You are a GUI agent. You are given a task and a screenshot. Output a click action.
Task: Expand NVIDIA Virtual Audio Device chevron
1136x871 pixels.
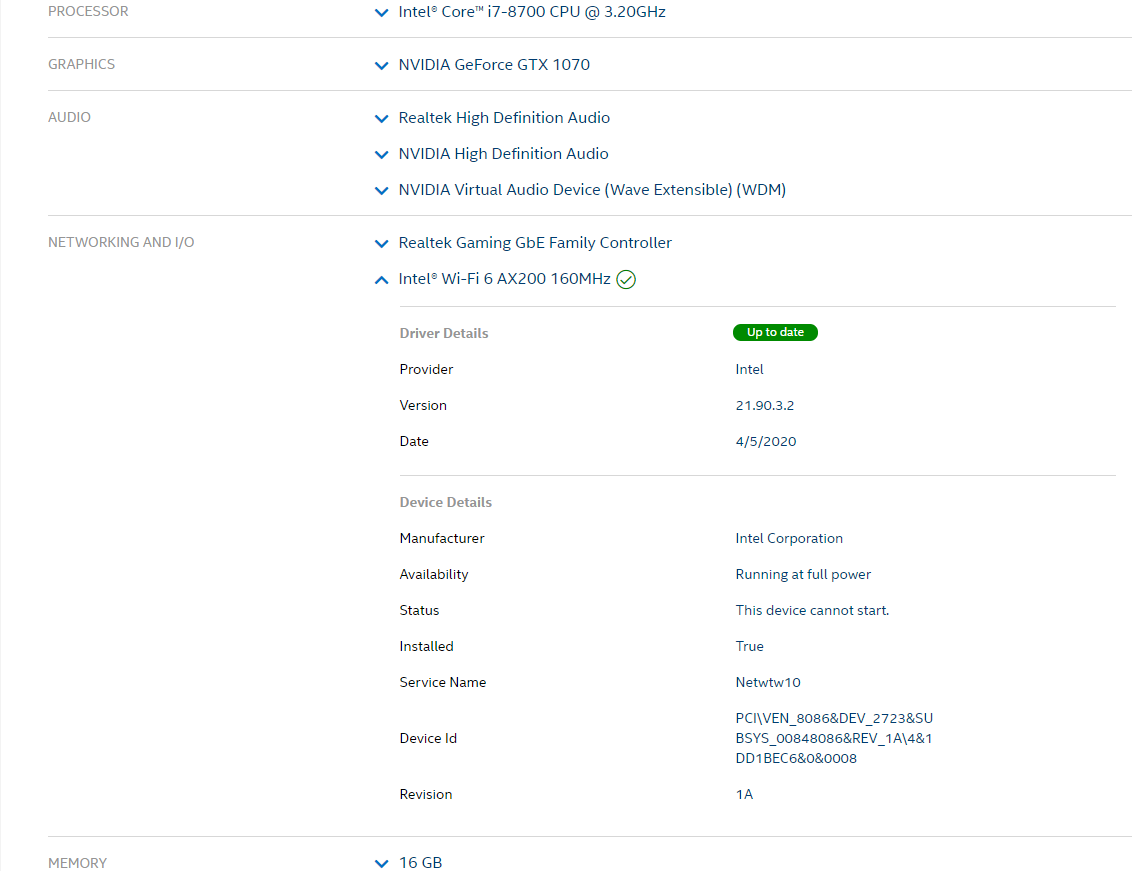coord(381,191)
